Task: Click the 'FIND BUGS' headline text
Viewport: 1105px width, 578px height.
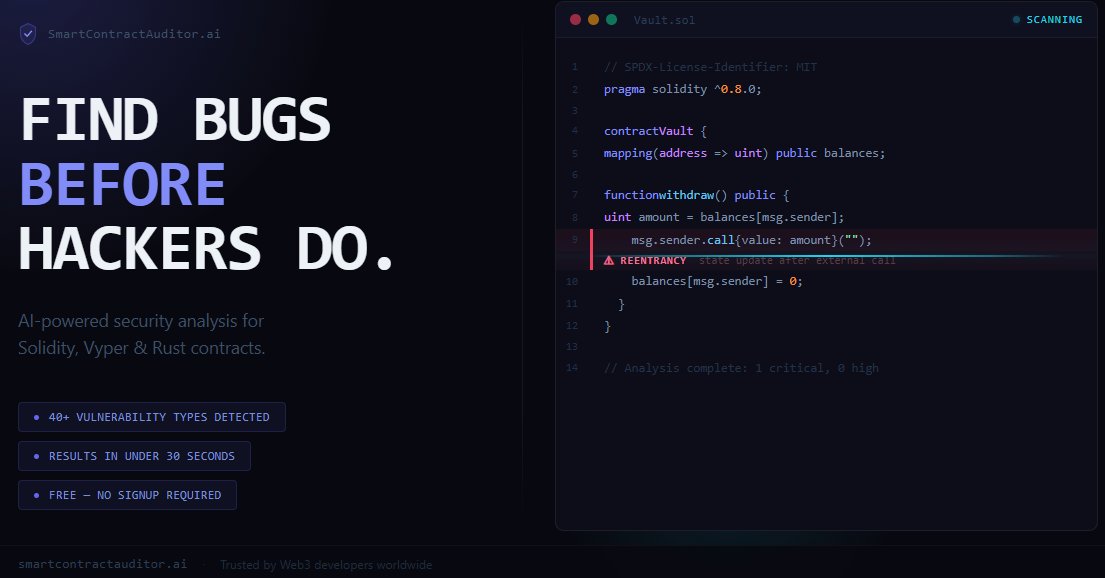Action: [x=175, y=119]
